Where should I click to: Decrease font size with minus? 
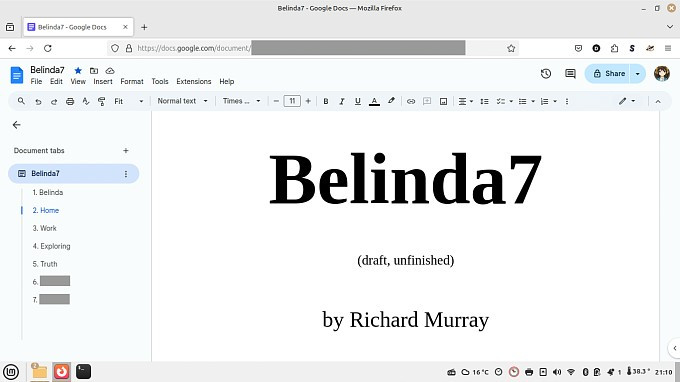[276, 101]
